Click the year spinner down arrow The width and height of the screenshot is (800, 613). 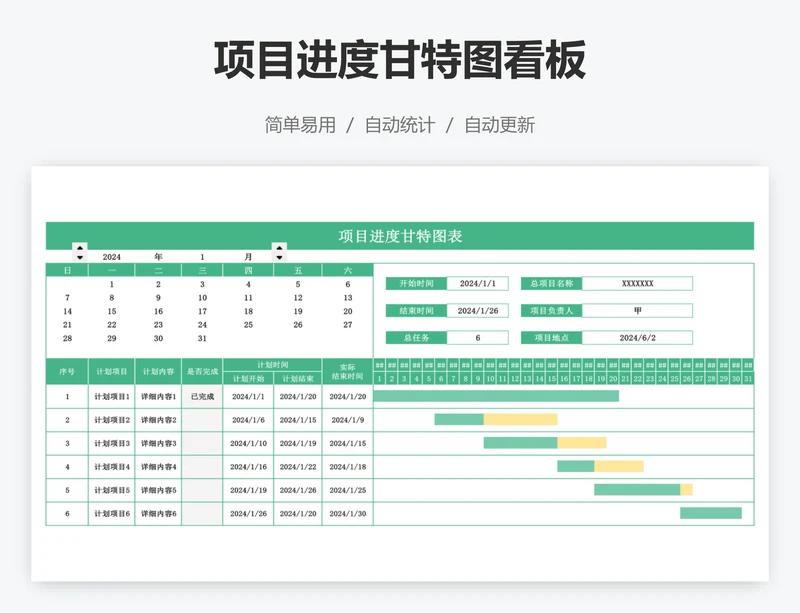coord(80,257)
